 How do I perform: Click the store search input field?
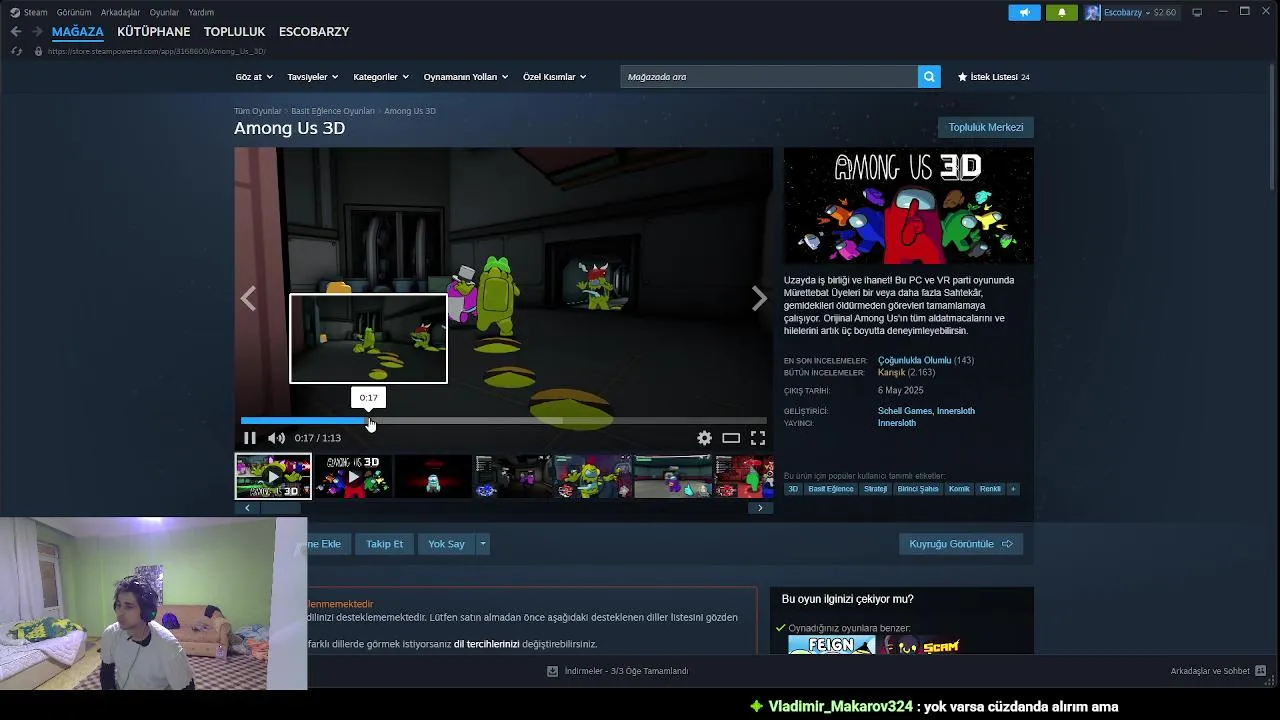(x=769, y=77)
